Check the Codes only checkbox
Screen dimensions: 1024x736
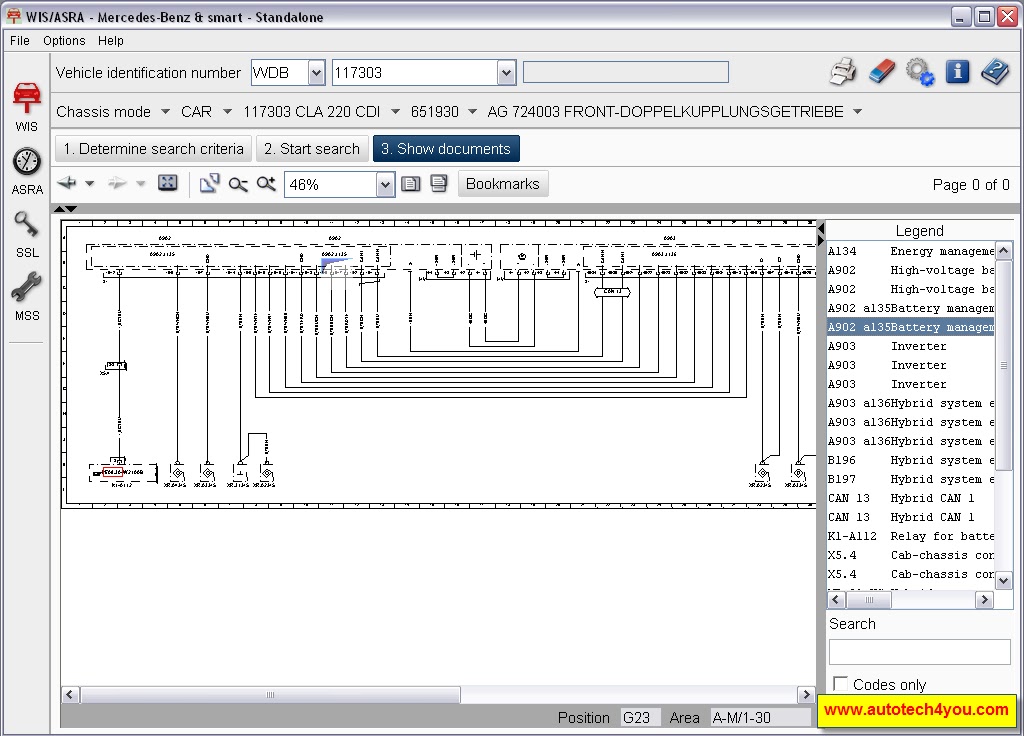(840, 684)
